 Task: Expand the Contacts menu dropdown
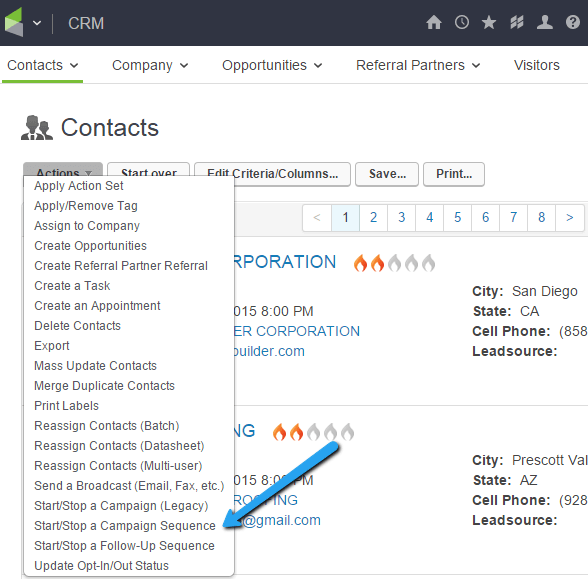click(x=42, y=65)
